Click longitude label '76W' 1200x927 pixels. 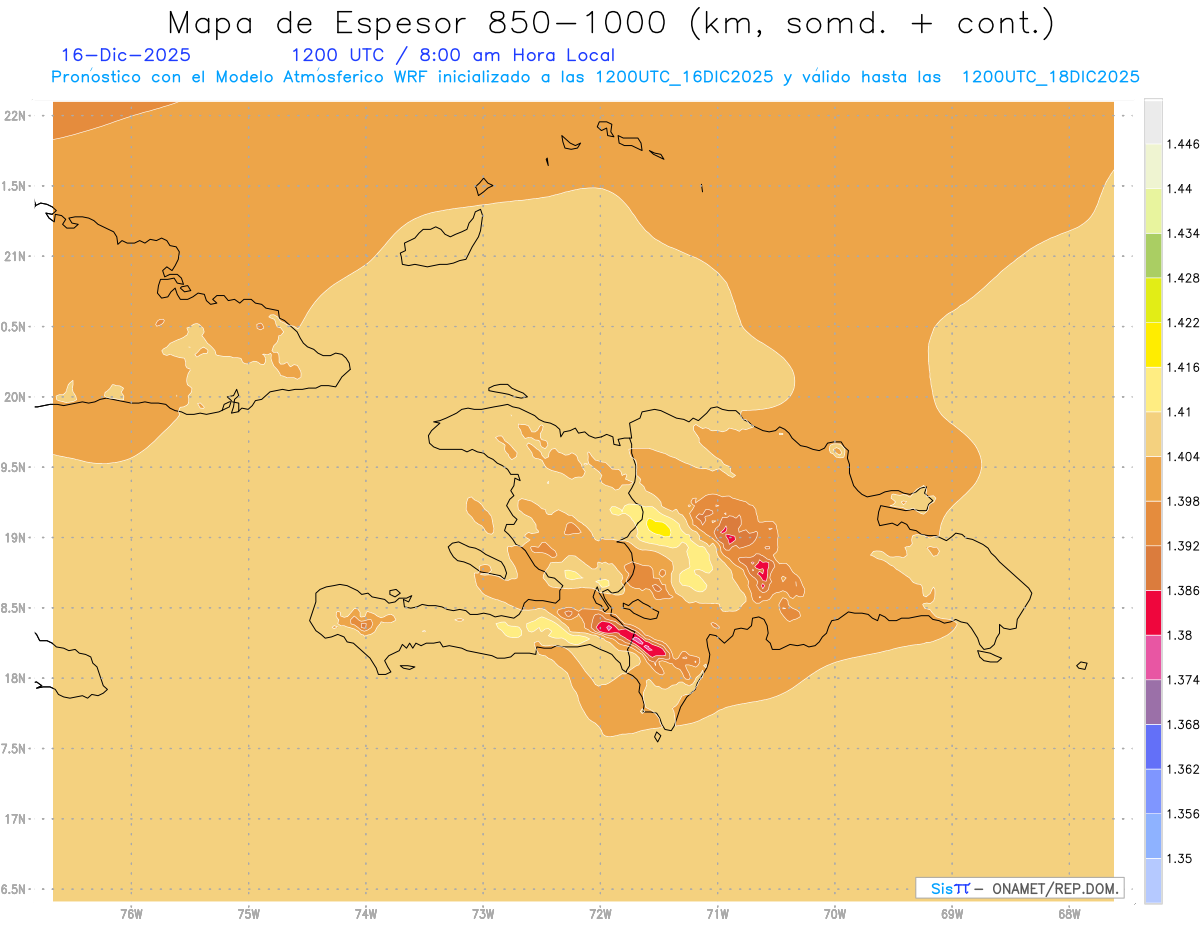click(131, 914)
